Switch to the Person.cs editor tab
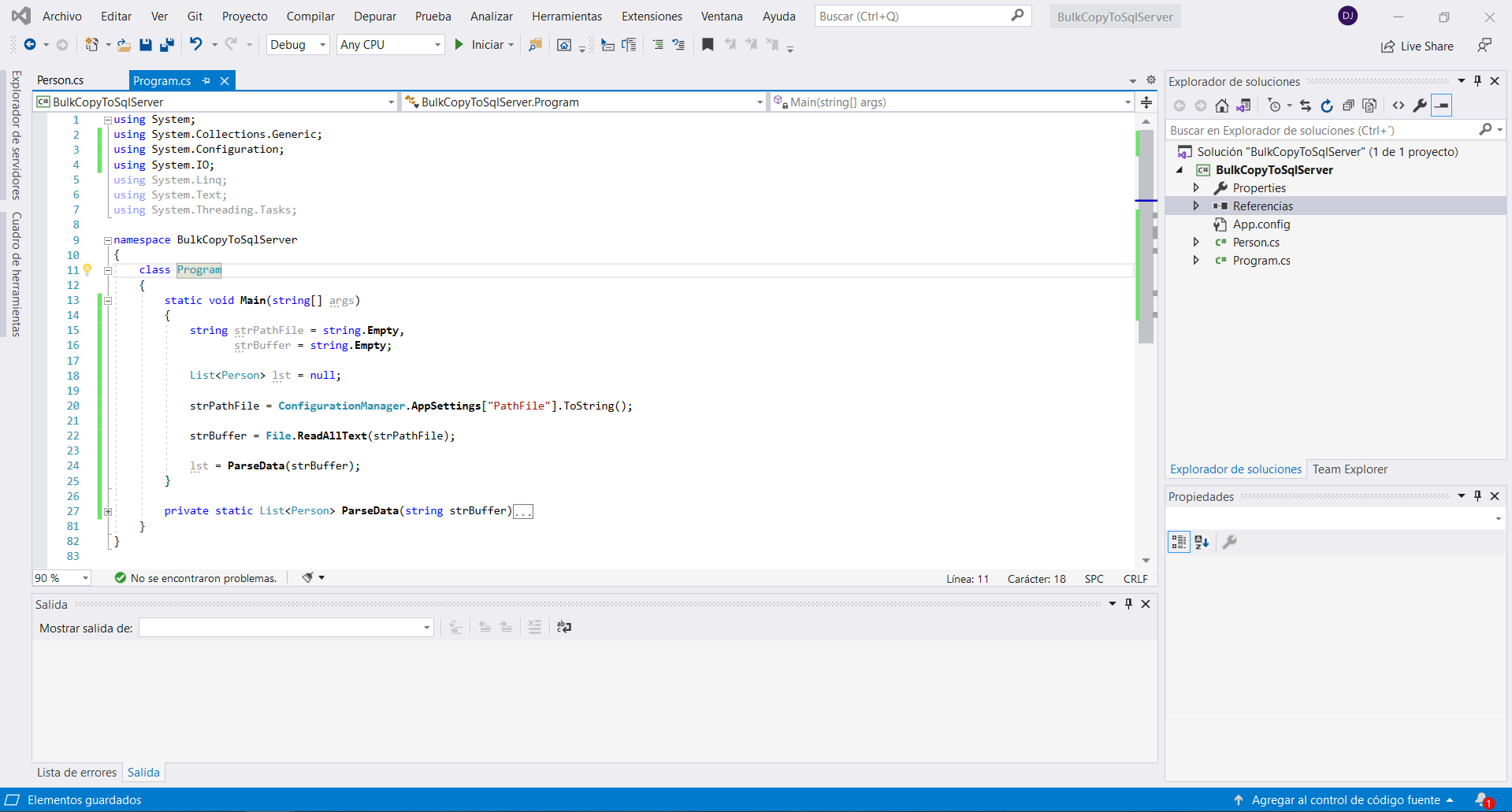 (61, 80)
